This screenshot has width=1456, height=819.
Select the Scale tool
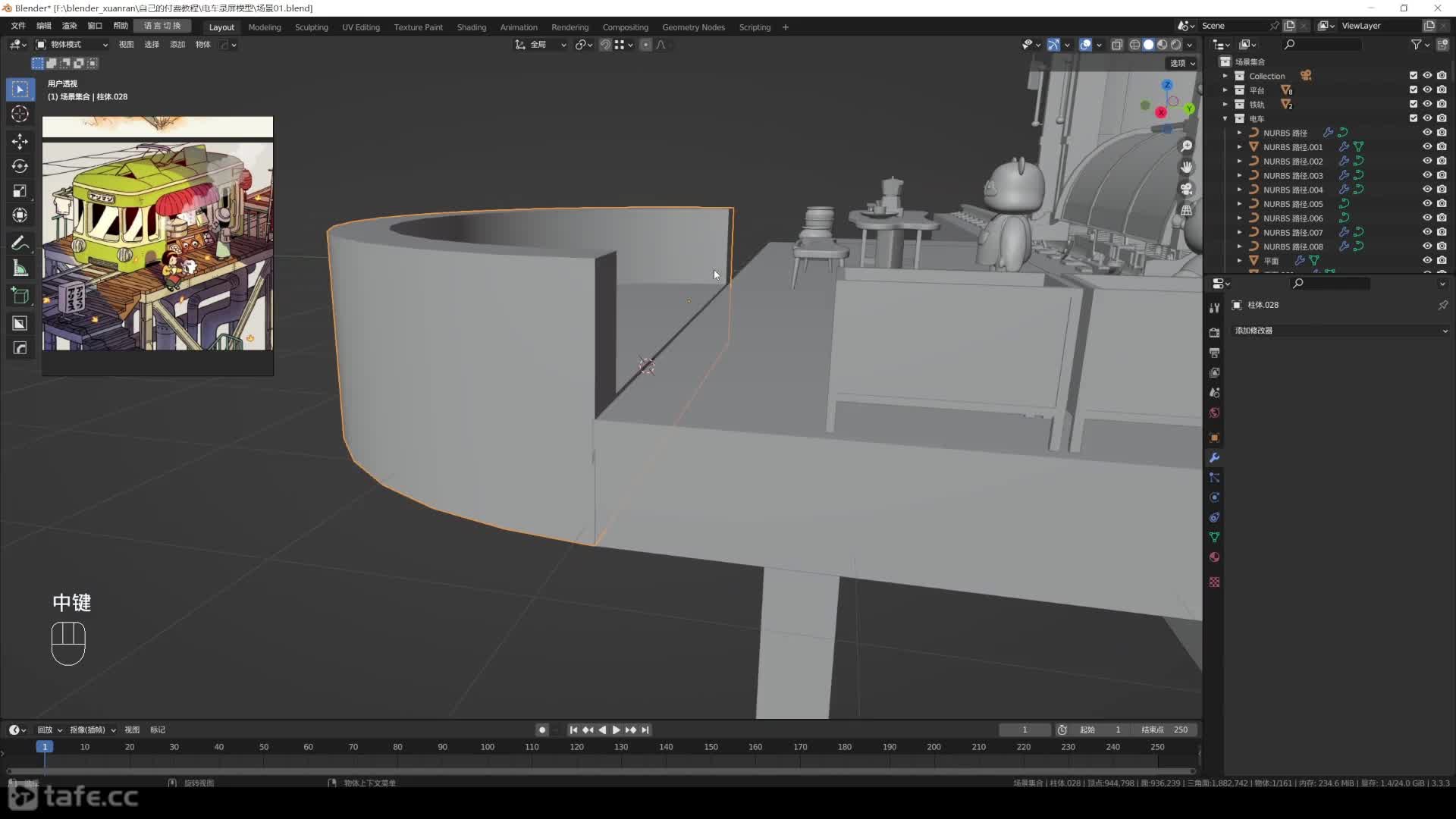(20, 191)
